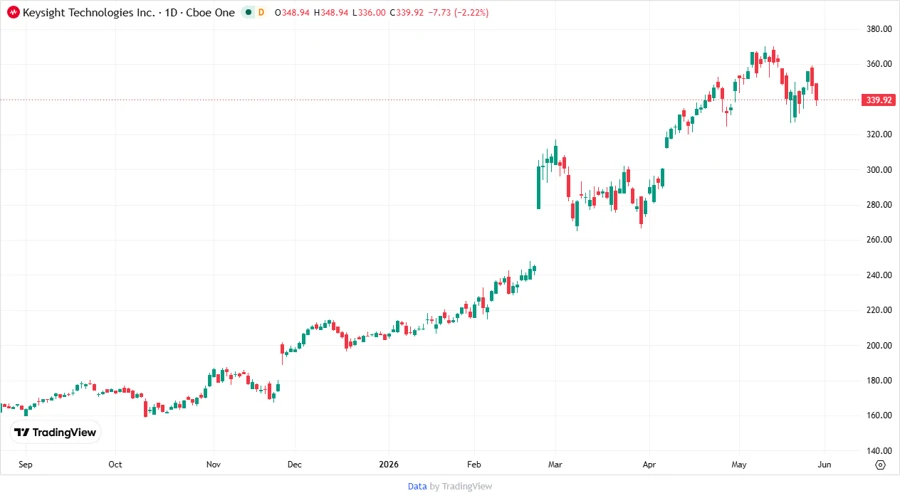Viewport: 900px width, 498px height.
Task: Click the 280.00 price axis label
Action: [x=879, y=205]
